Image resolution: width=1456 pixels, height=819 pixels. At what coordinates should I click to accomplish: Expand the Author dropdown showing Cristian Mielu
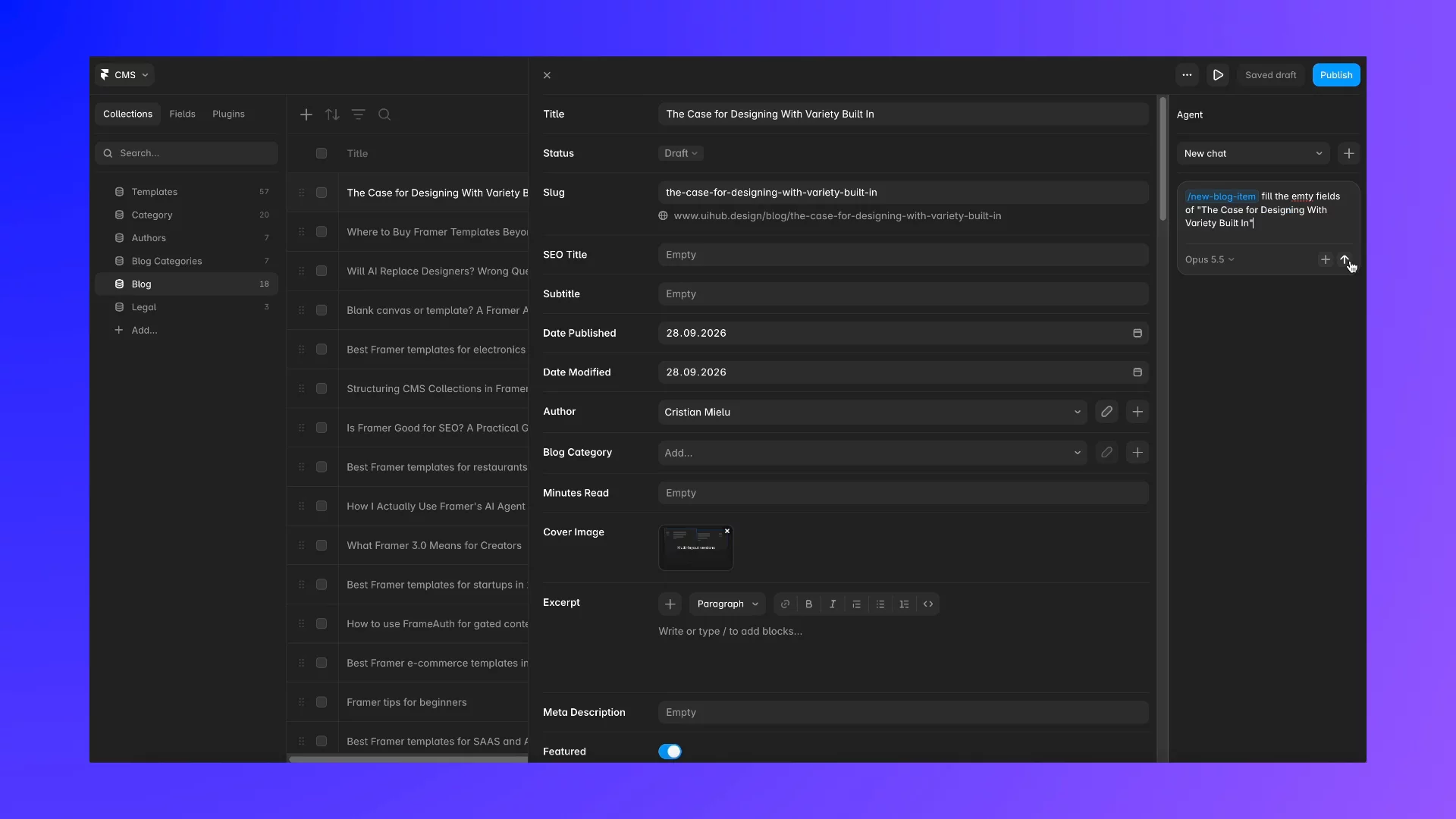pyautogui.click(x=872, y=412)
